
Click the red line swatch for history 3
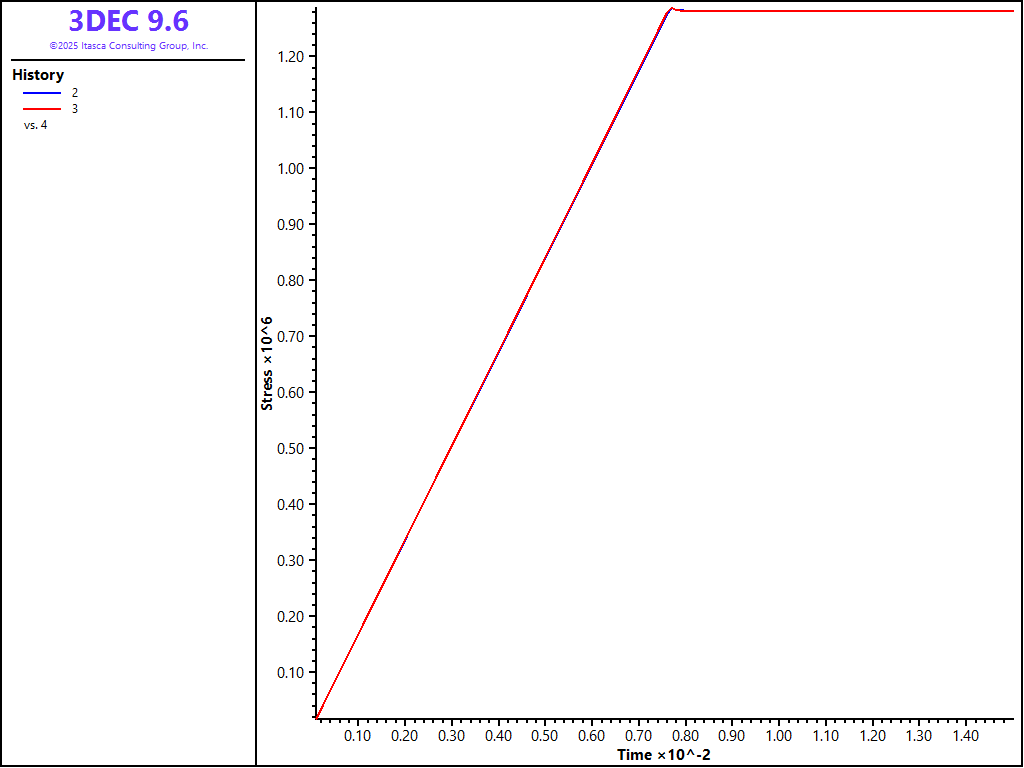coord(42,108)
